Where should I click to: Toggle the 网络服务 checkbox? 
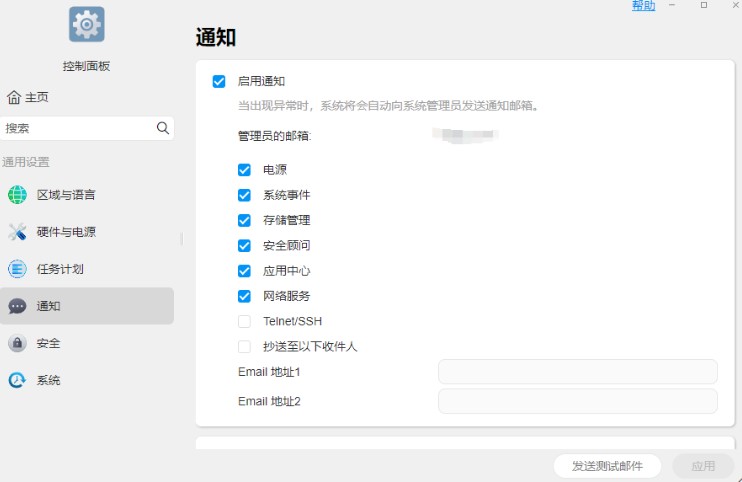click(244, 296)
